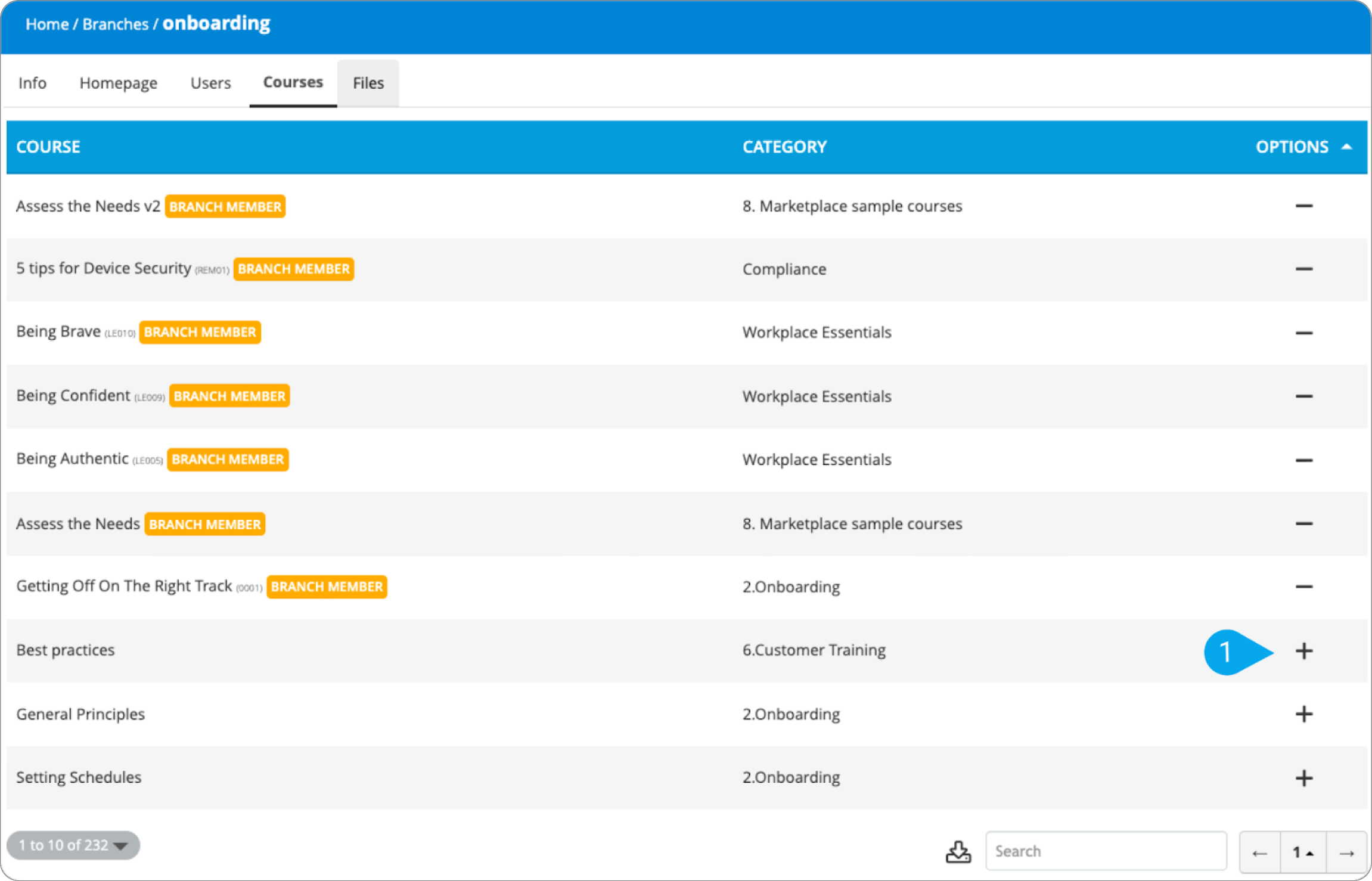Image resolution: width=1372 pixels, height=881 pixels.
Task: Sort by OPTIONS column arrow
Action: (1346, 147)
